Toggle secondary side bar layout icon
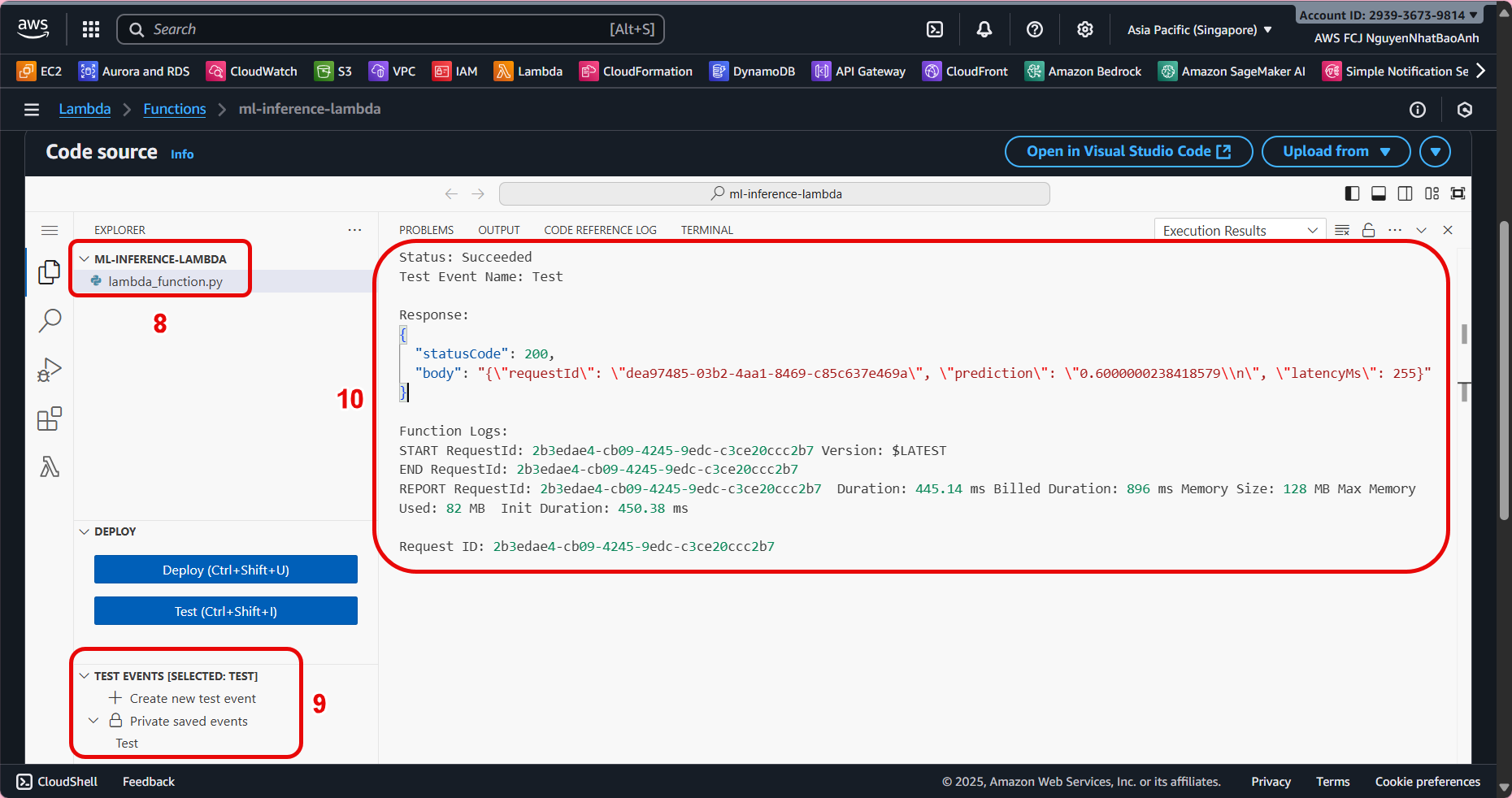 click(x=1405, y=193)
